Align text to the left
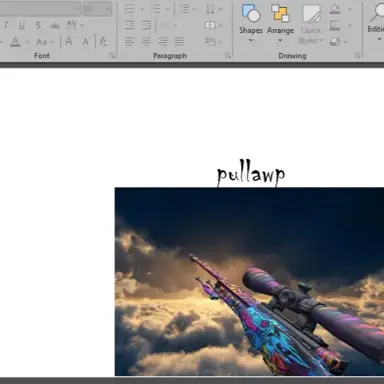Viewport: 384px width, 384px height. point(129,41)
